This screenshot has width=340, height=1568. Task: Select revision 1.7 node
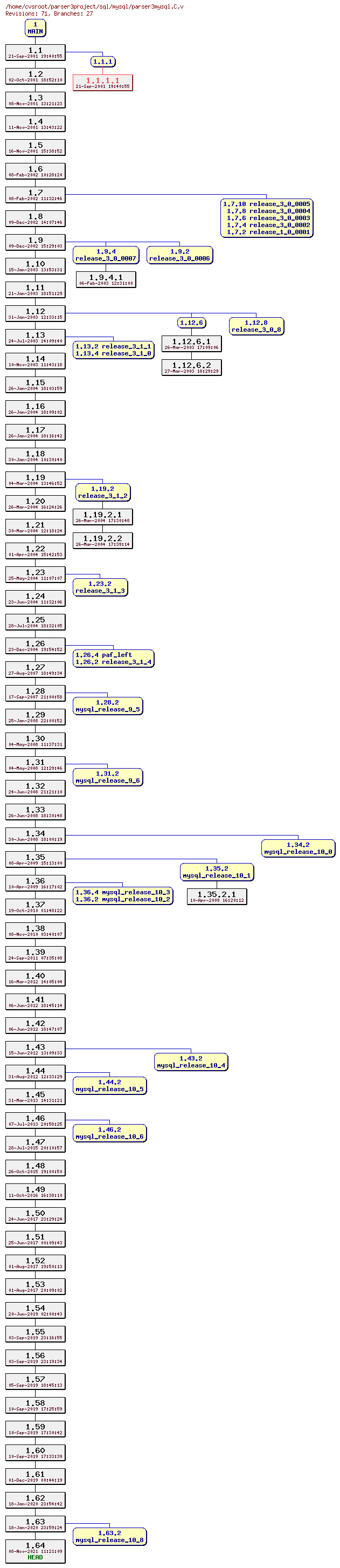point(35,195)
